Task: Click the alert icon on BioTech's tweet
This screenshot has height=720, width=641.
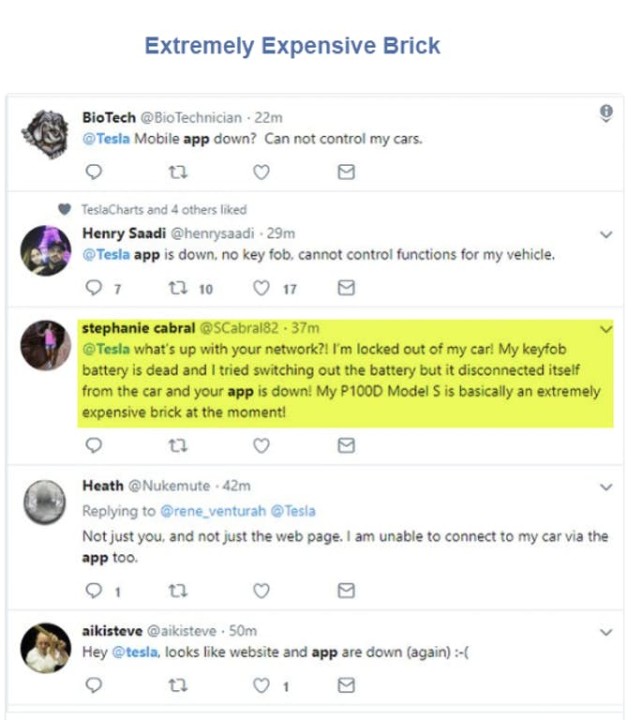Action: [606, 114]
